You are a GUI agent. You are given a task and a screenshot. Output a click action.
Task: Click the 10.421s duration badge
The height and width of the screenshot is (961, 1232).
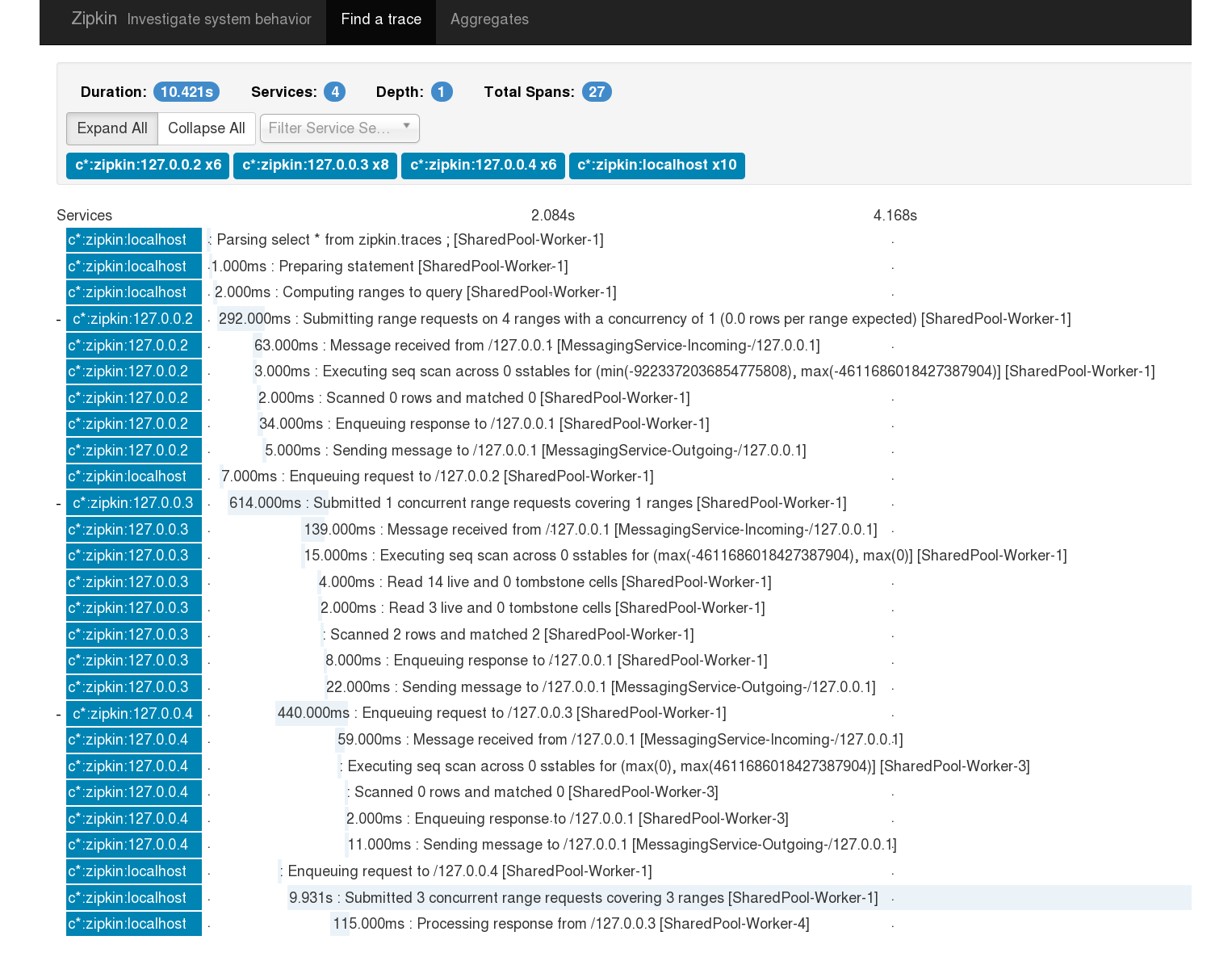(186, 92)
